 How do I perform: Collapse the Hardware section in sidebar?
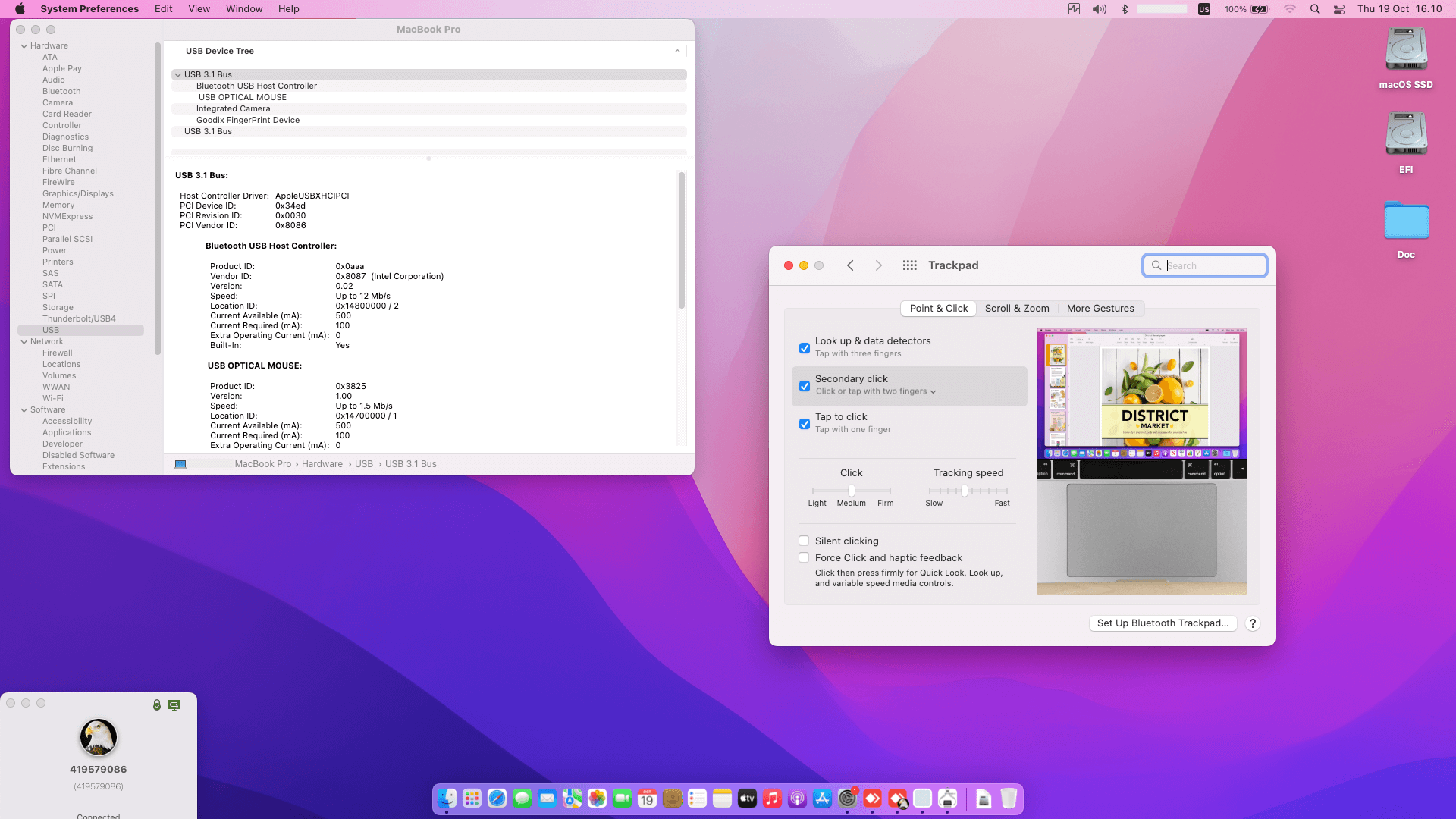(24, 45)
